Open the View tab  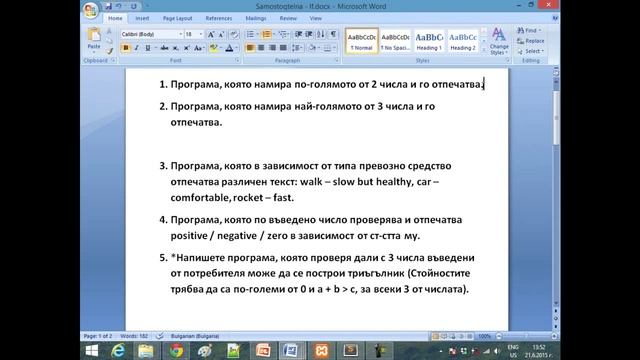[x=316, y=18]
